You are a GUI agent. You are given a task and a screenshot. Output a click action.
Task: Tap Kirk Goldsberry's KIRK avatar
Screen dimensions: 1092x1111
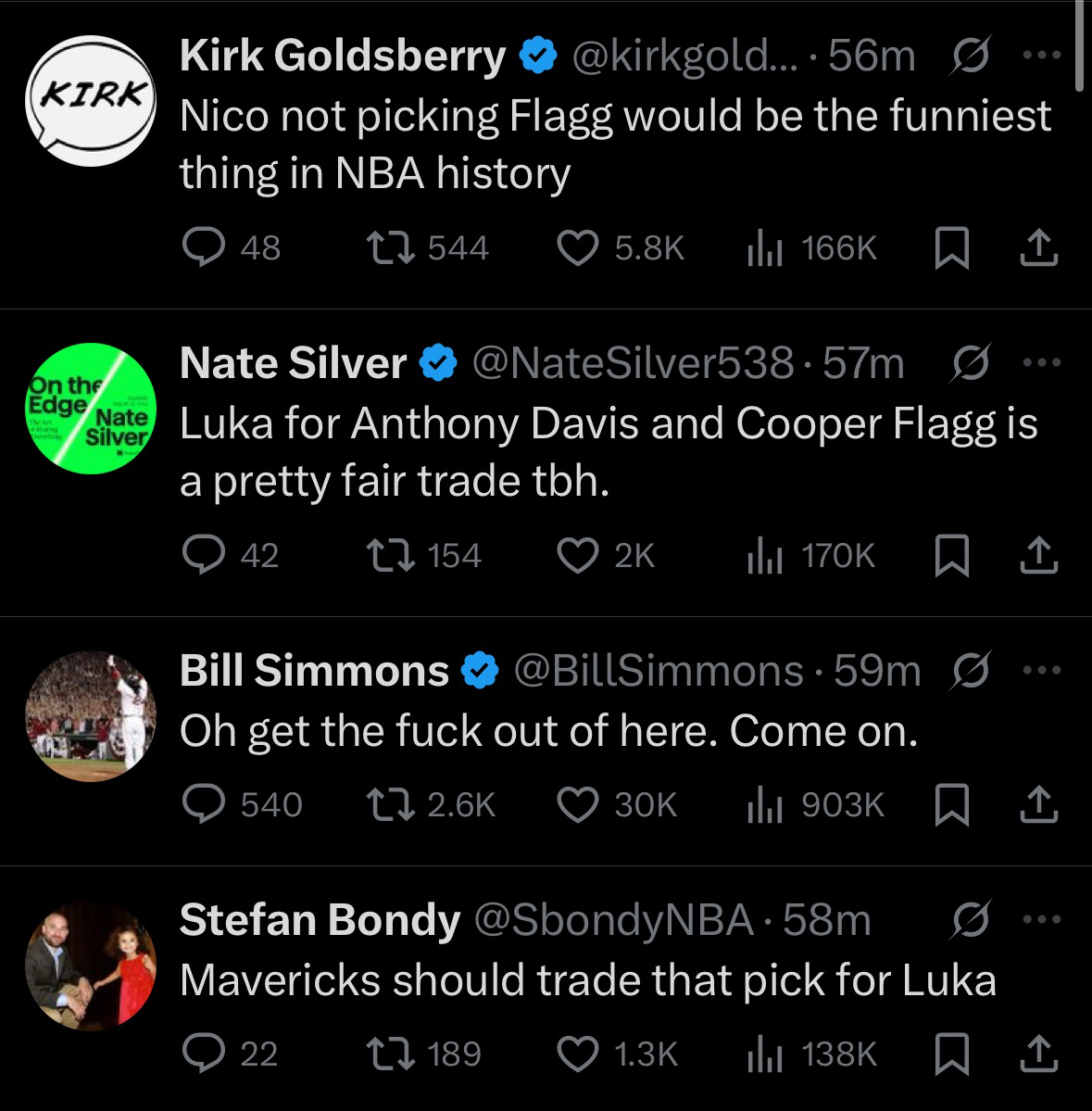click(90, 100)
